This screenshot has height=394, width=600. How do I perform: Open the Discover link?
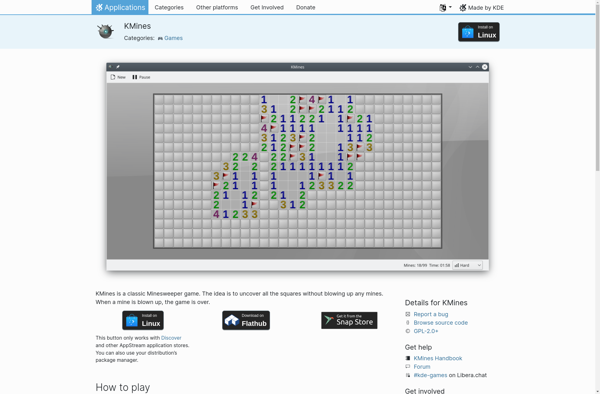[x=171, y=338]
